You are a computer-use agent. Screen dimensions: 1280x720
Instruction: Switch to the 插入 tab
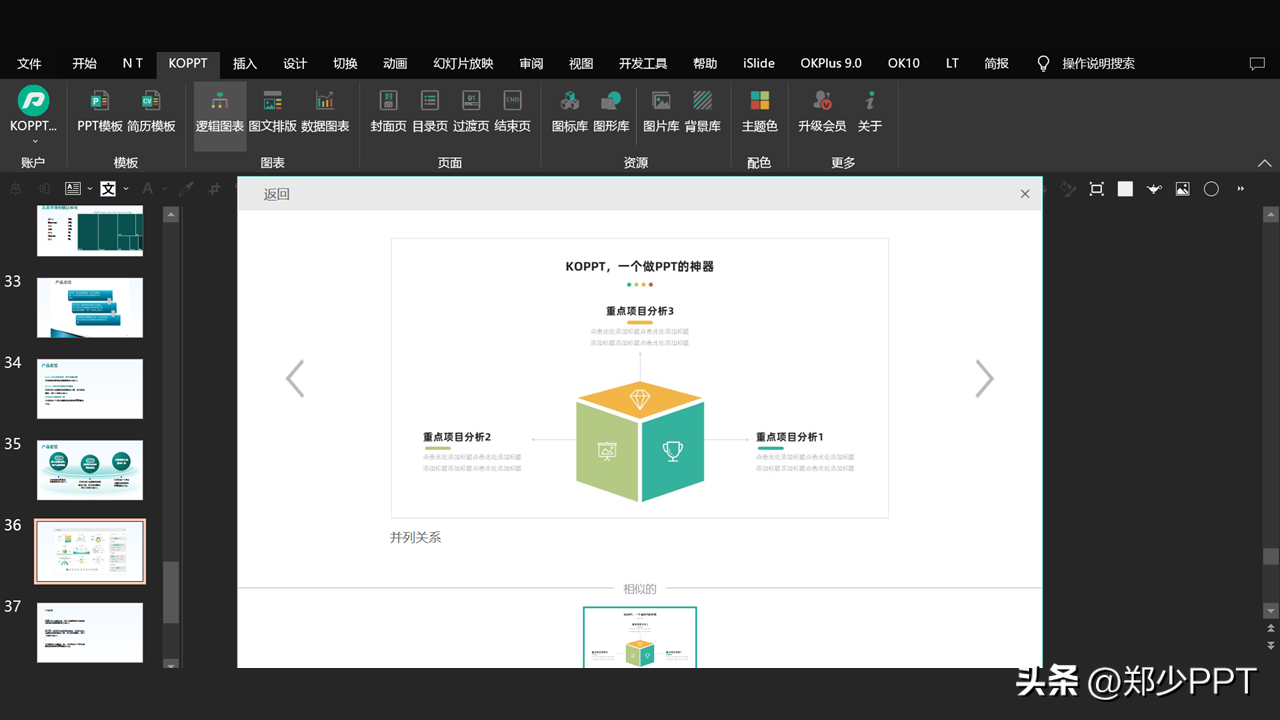(245, 63)
